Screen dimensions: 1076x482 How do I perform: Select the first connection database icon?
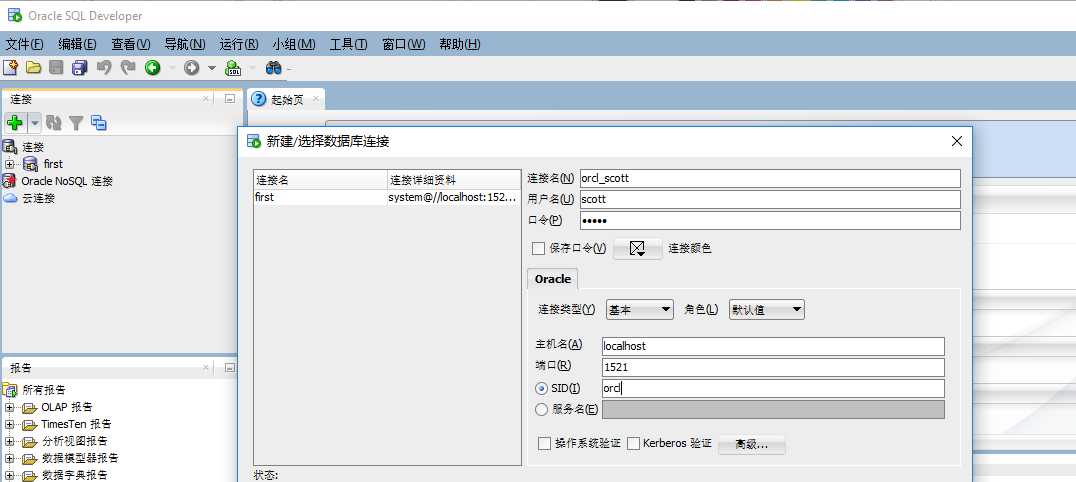30,163
